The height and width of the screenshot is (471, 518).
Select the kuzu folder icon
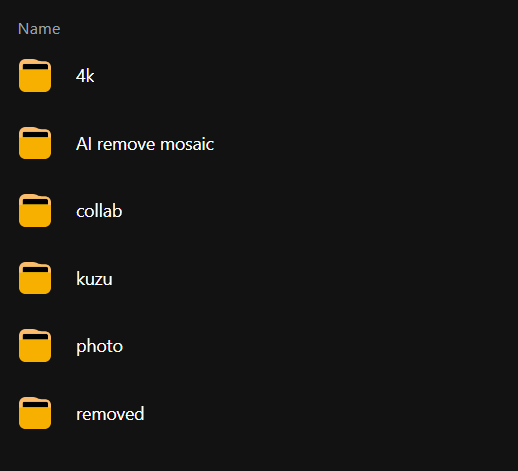35,278
